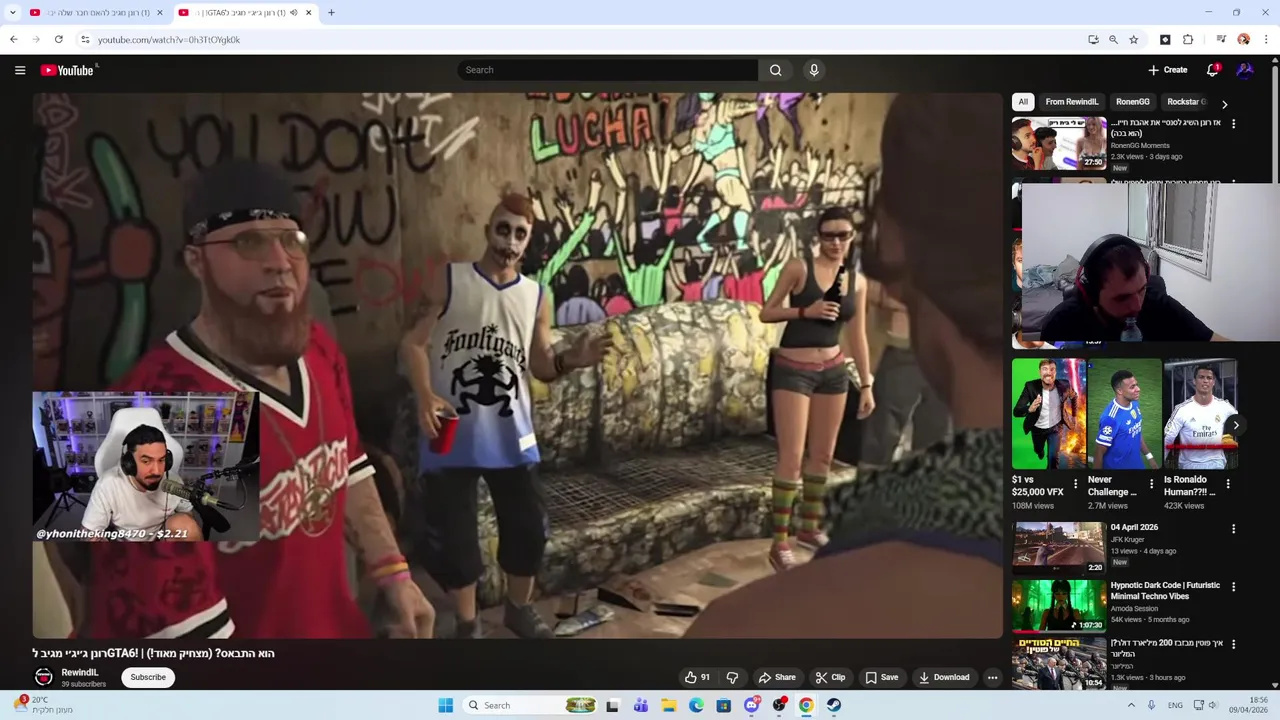This screenshot has width=1280, height=720.
Task: Click the search magnifier button
Action: 775,70
